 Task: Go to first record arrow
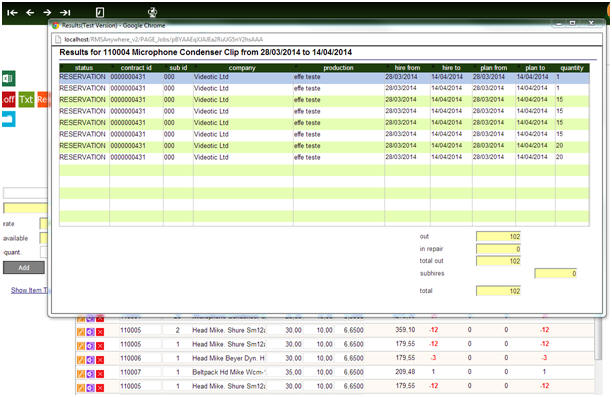(x=12, y=13)
